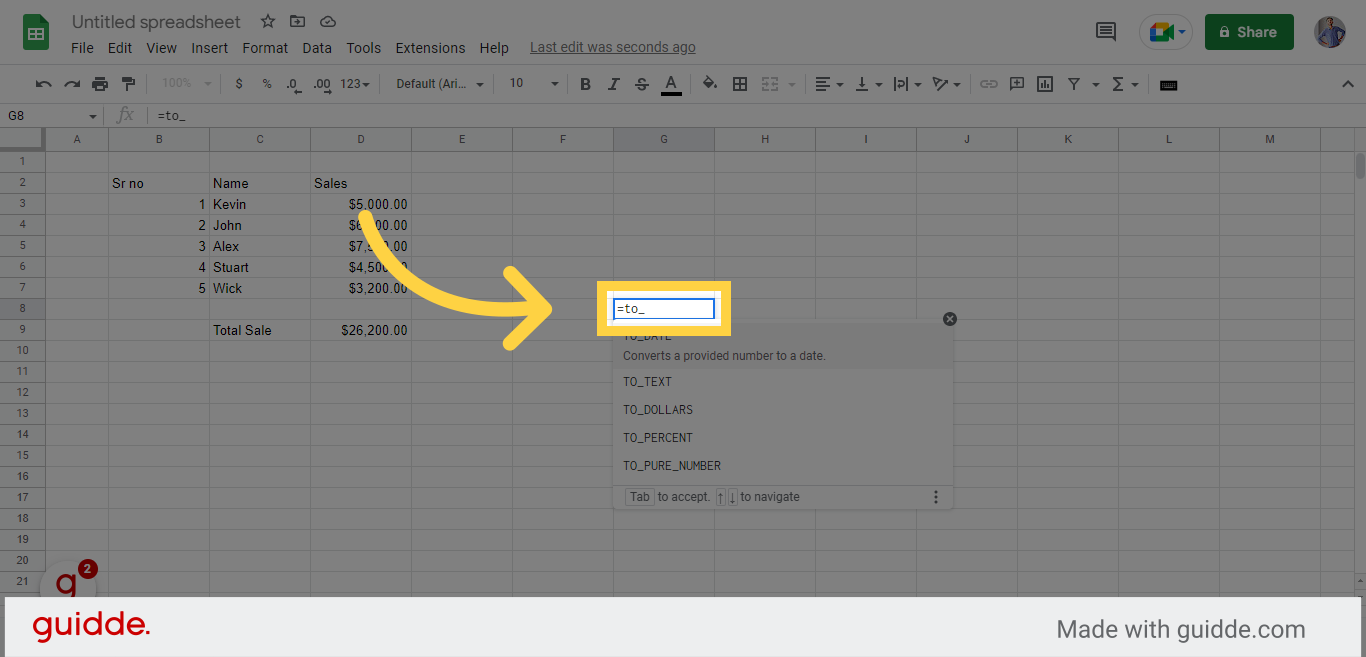Open the Google Sheets home icon
Viewport: 1366px width, 657px height.
36,32
